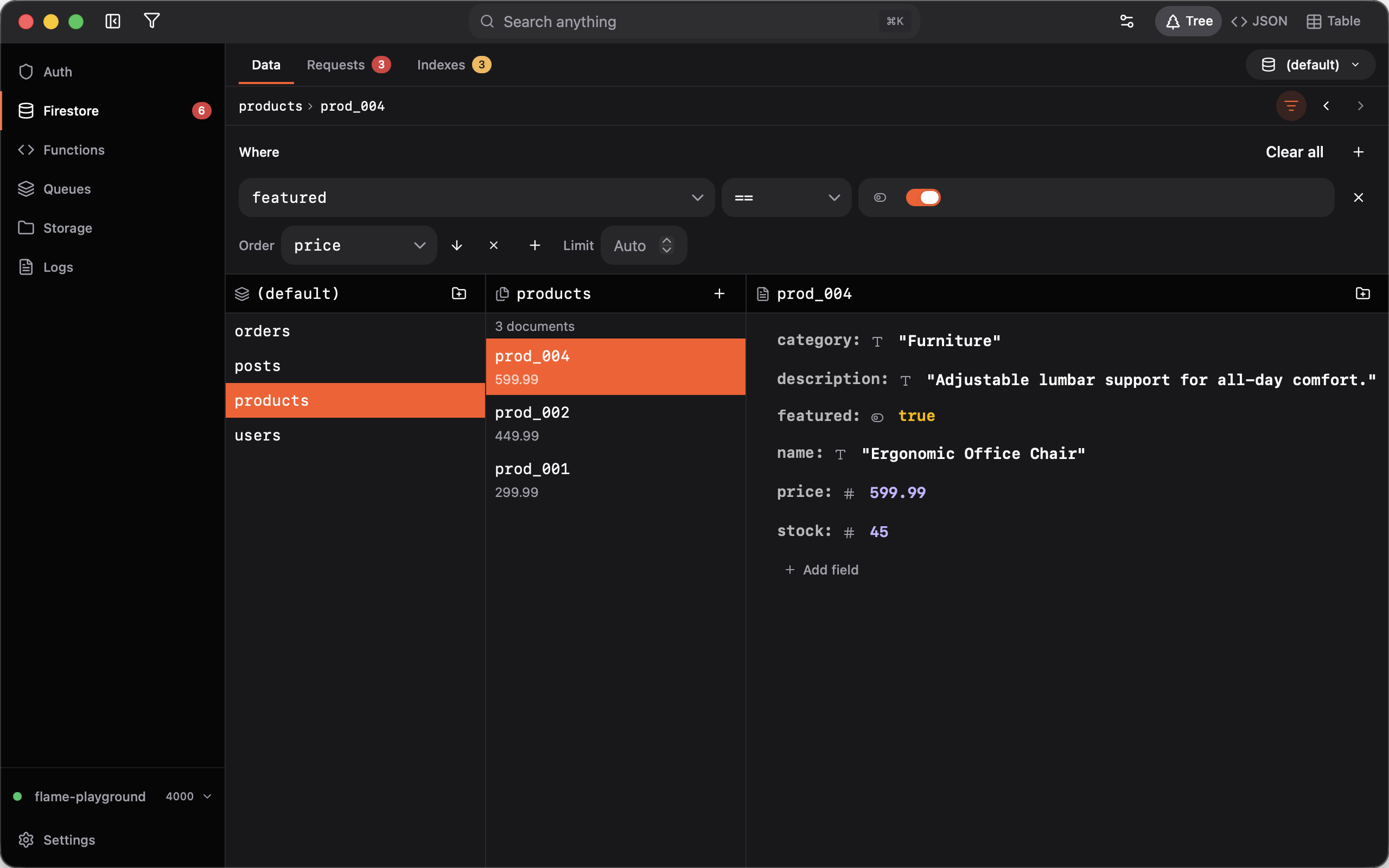Image resolution: width=1389 pixels, height=868 pixels.
Task: Click the (default) layers icon
Action: click(241, 294)
